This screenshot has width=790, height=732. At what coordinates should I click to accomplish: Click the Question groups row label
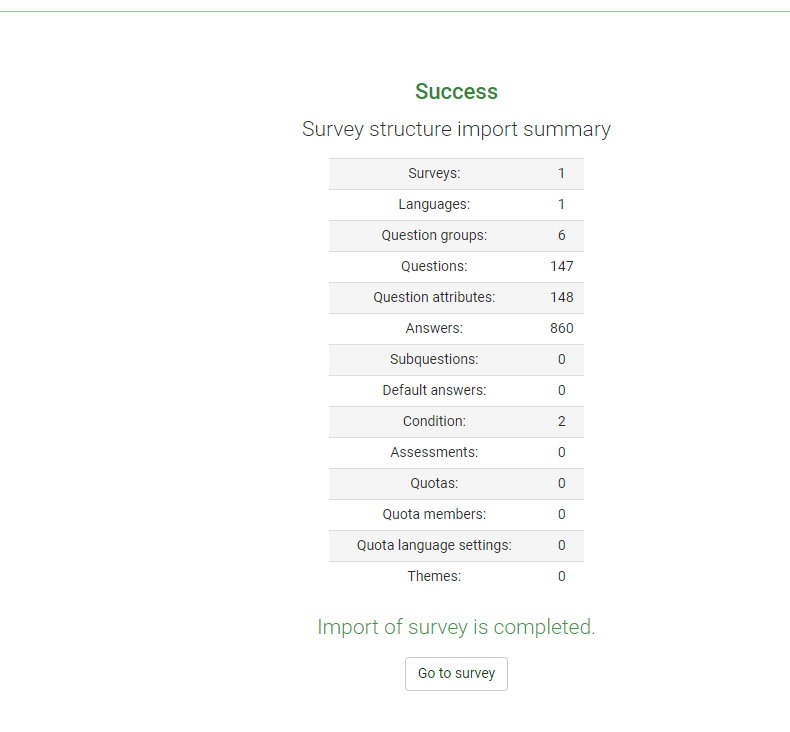click(x=434, y=235)
